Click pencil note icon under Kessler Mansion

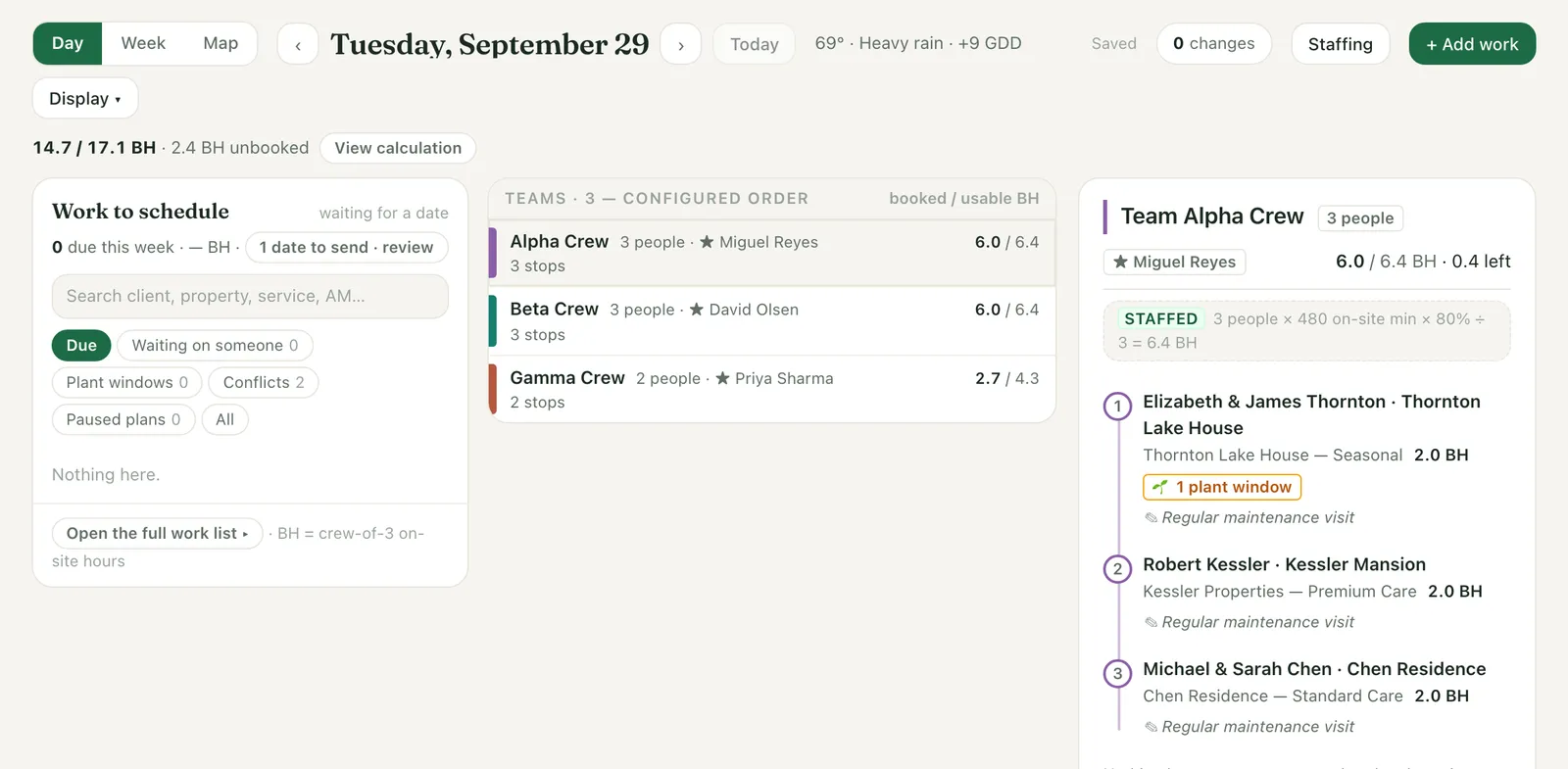point(1151,623)
